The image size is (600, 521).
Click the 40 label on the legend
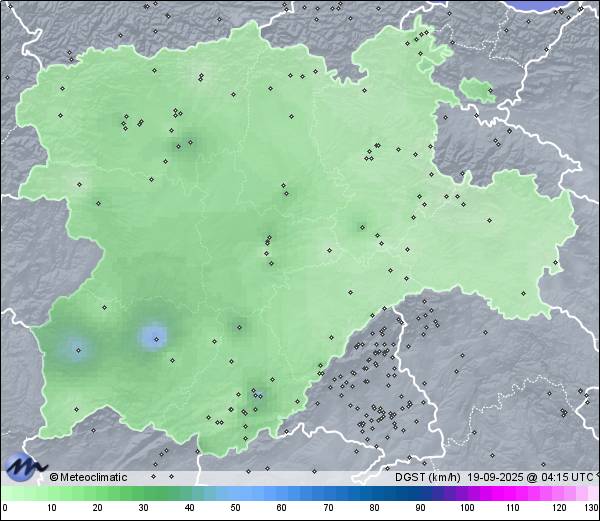click(189, 508)
